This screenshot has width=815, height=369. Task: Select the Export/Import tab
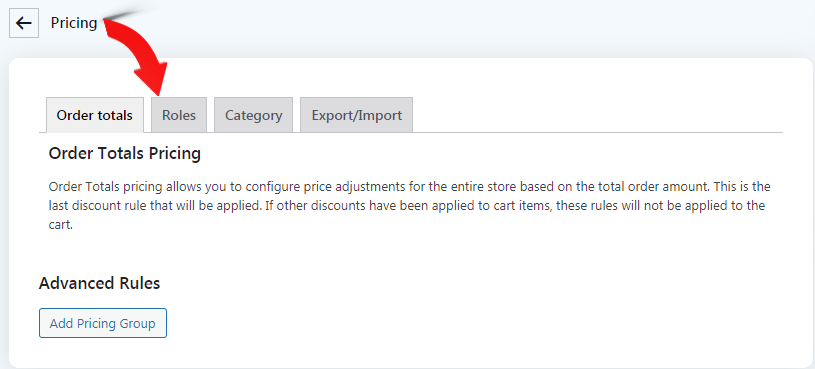[x=357, y=115]
